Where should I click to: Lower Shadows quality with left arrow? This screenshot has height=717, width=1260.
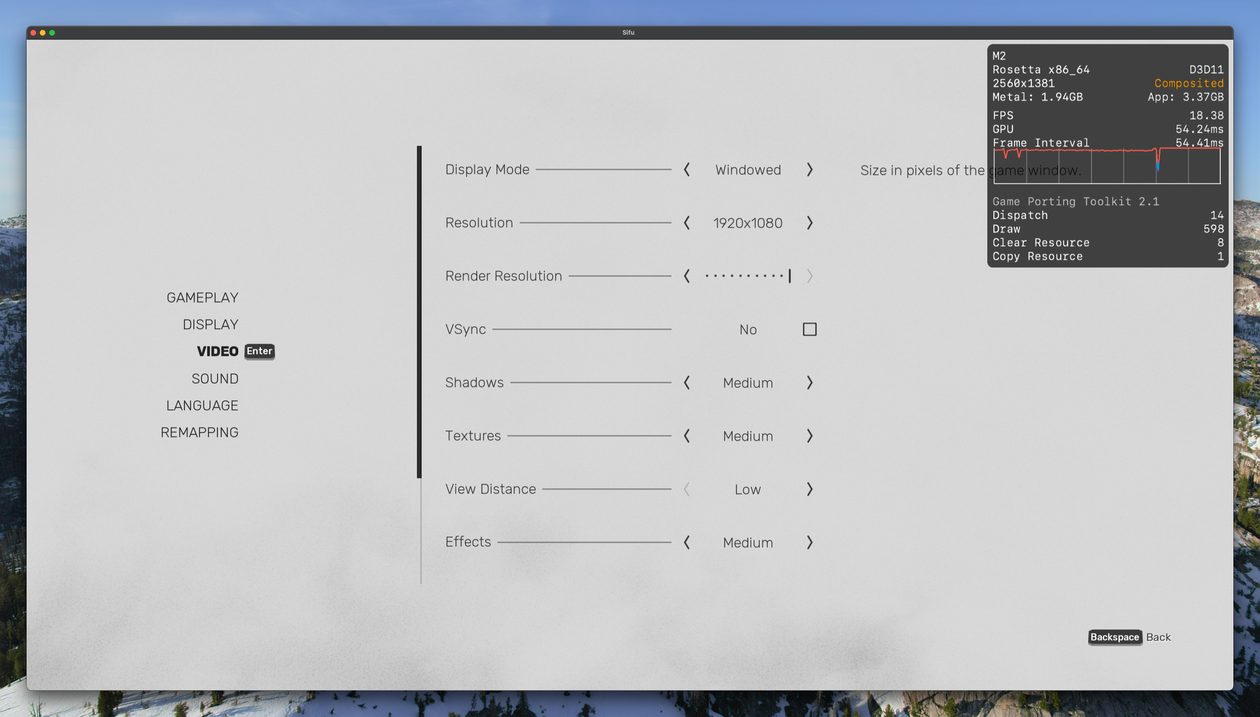687,383
